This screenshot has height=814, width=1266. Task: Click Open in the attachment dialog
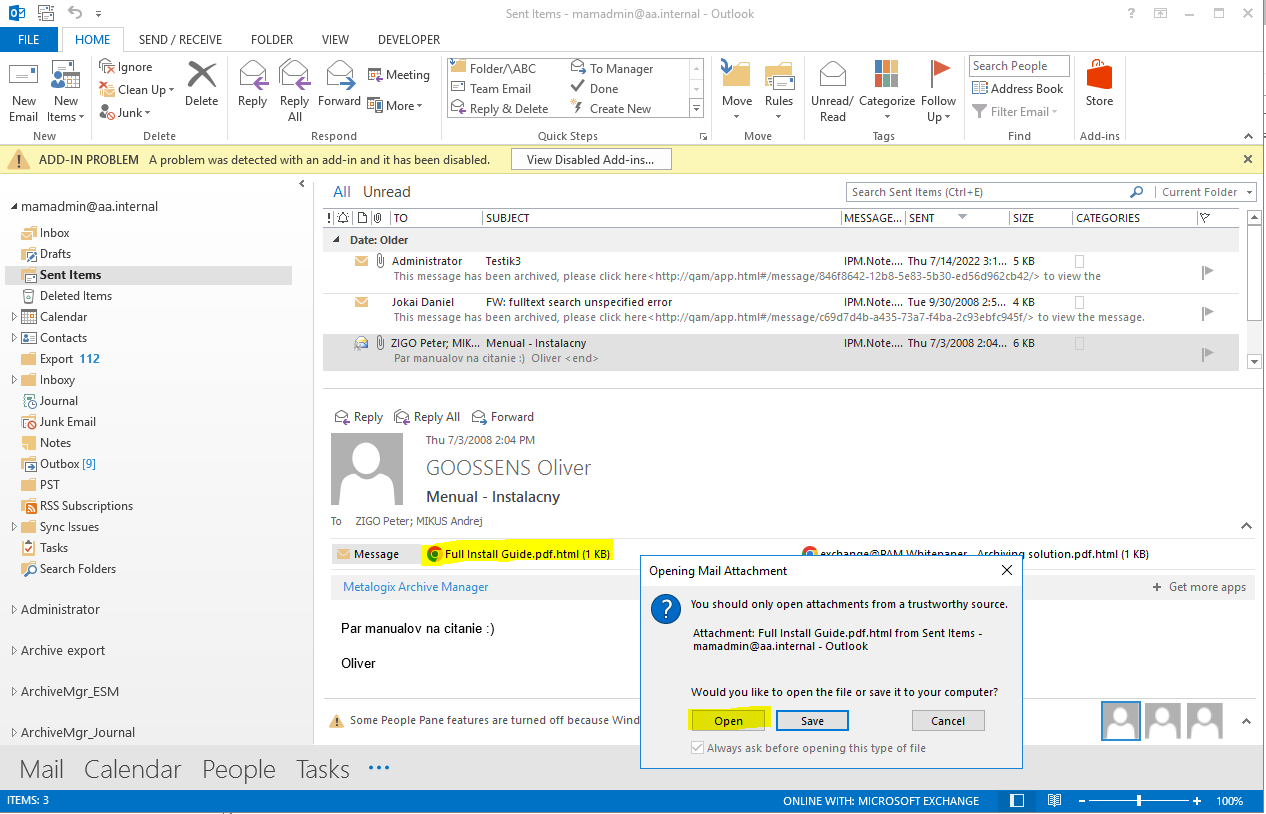[x=728, y=721]
